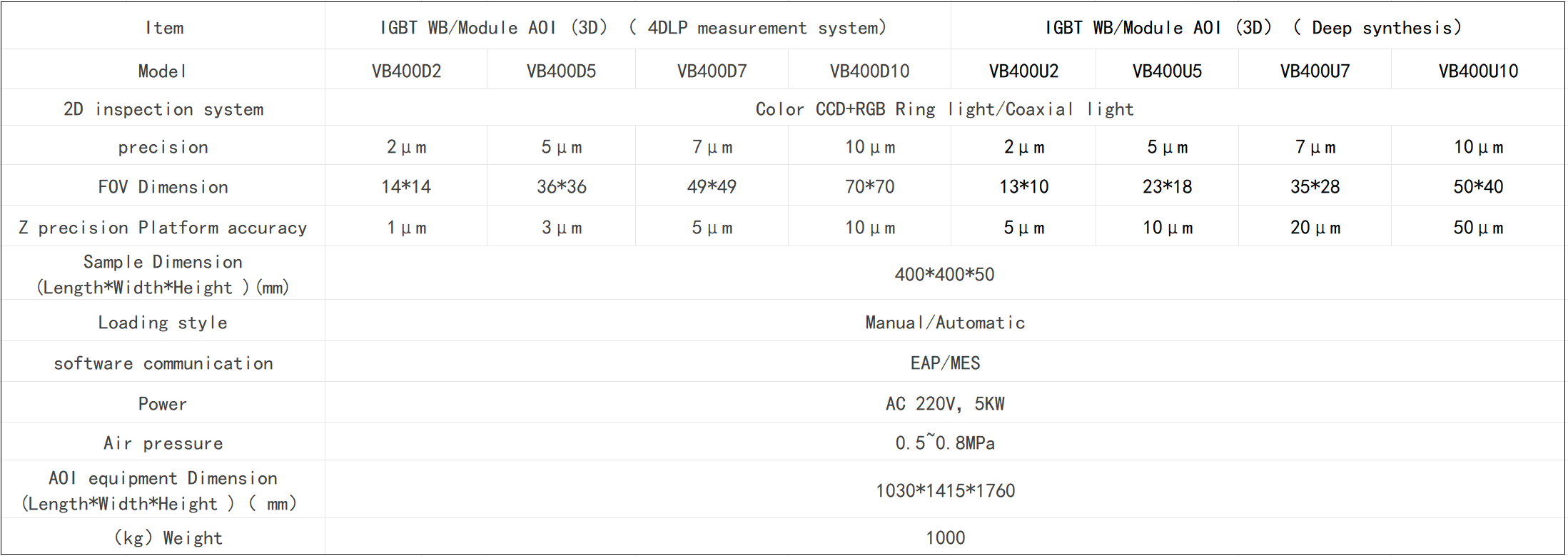Select sample dimension value 400*400*50
This screenshot has width=1568, height=556.
pyautogui.click(x=944, y=275)
